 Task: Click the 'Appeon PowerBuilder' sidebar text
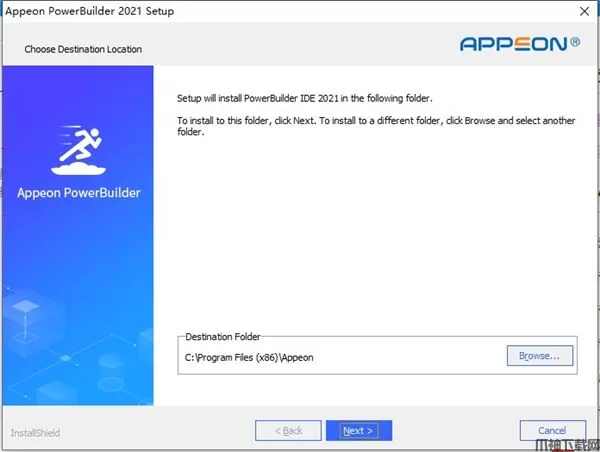pos(79,193)
